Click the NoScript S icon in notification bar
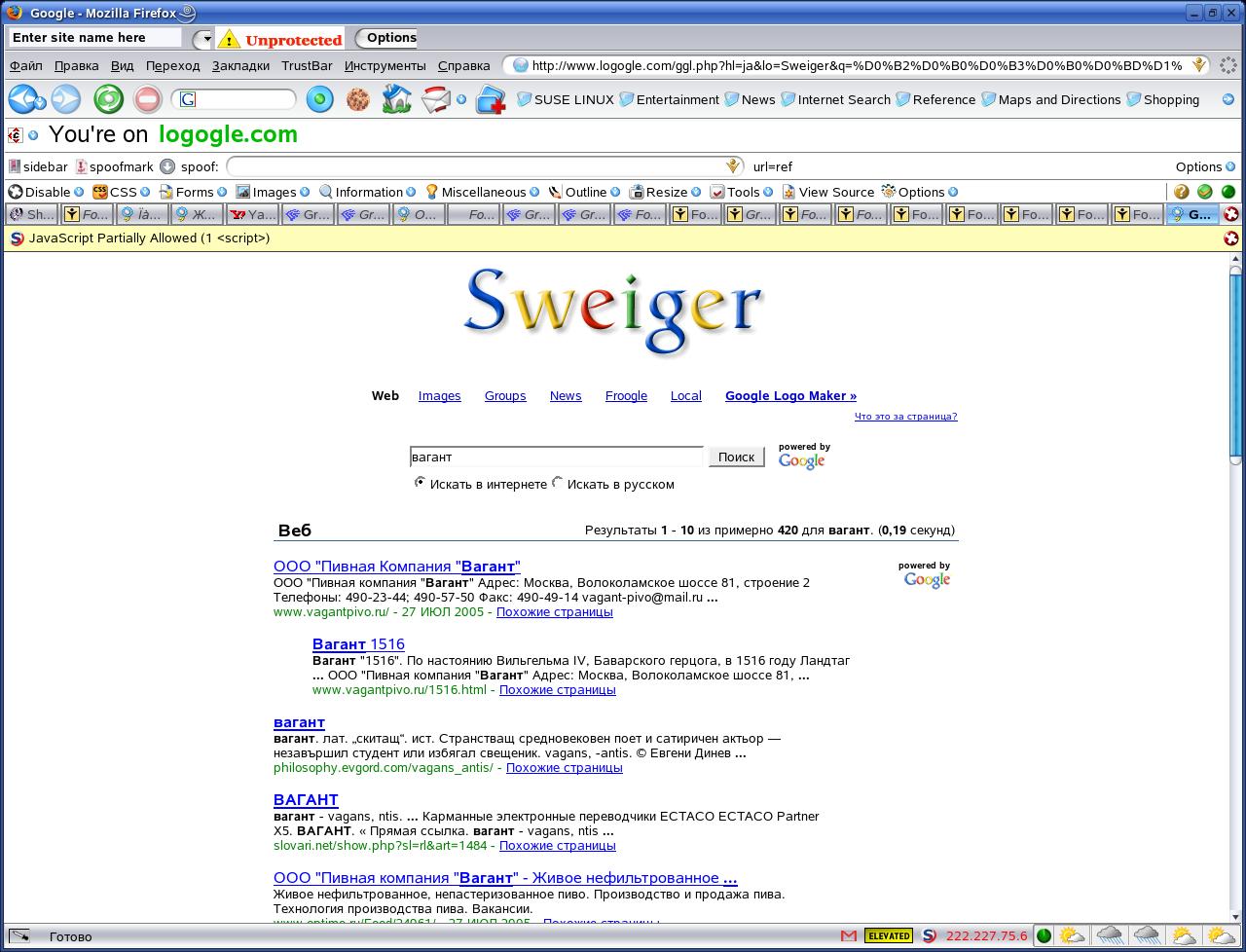1246x952 pixels. [17, 238]
